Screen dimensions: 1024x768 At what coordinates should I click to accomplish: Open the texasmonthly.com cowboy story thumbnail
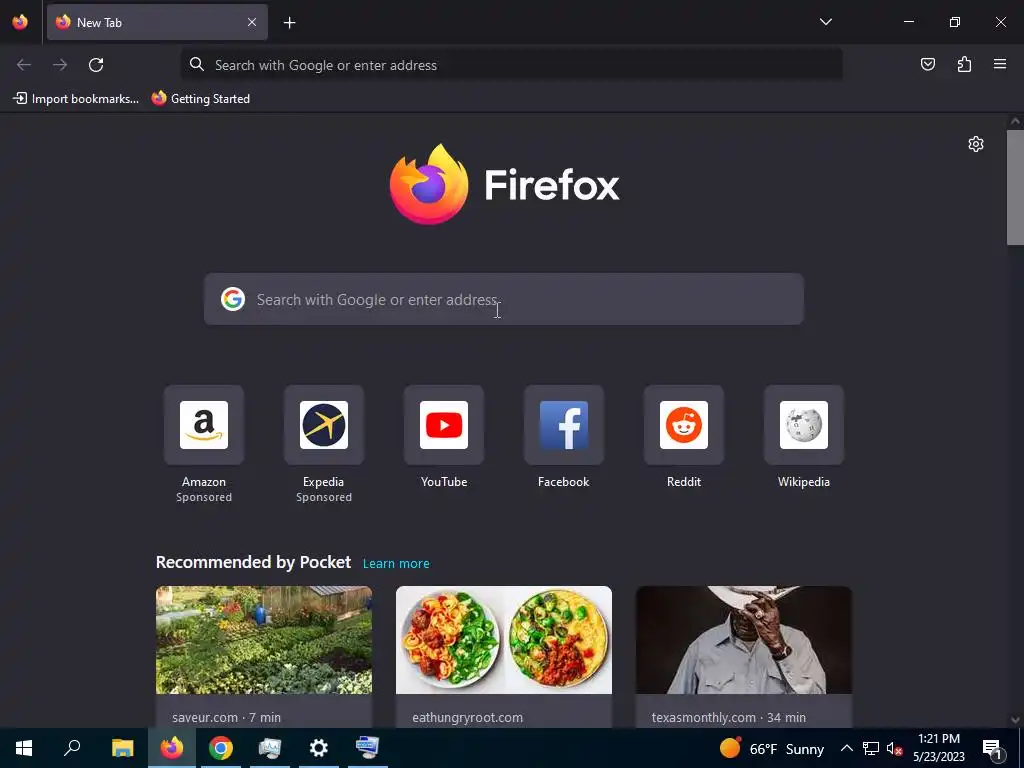(x=744, y=640)
